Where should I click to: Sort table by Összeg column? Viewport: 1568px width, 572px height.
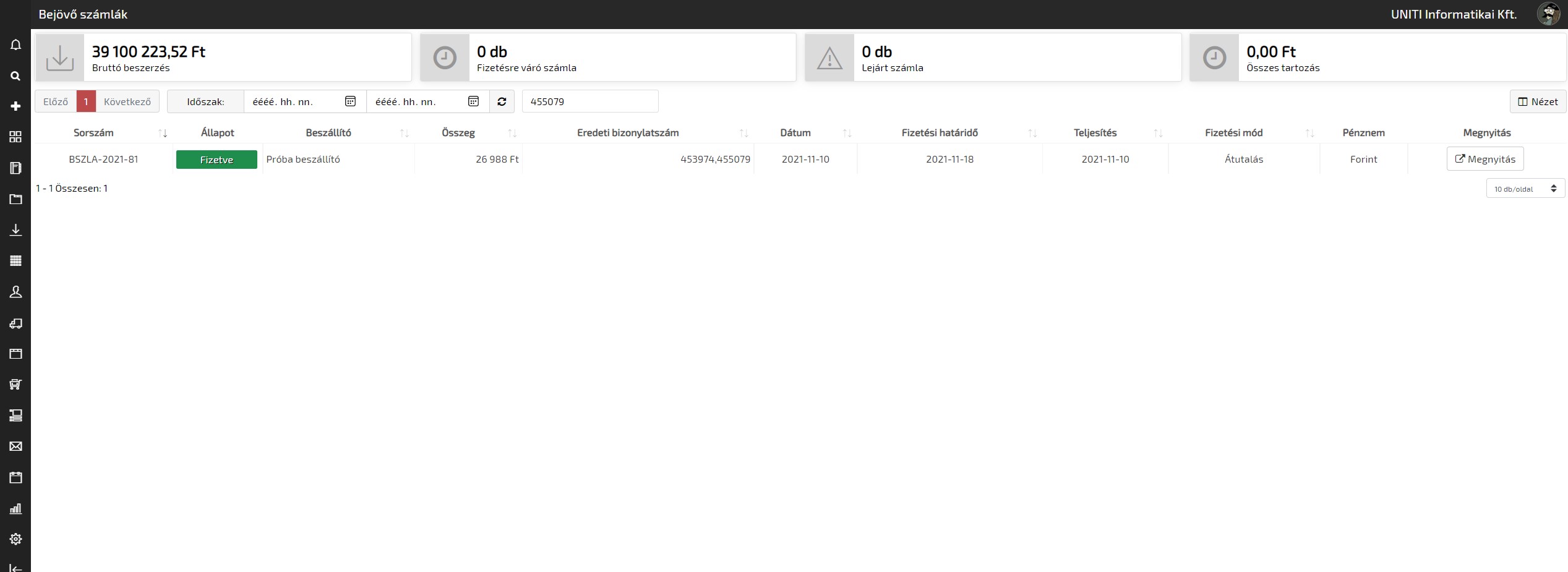pos(512,133)
